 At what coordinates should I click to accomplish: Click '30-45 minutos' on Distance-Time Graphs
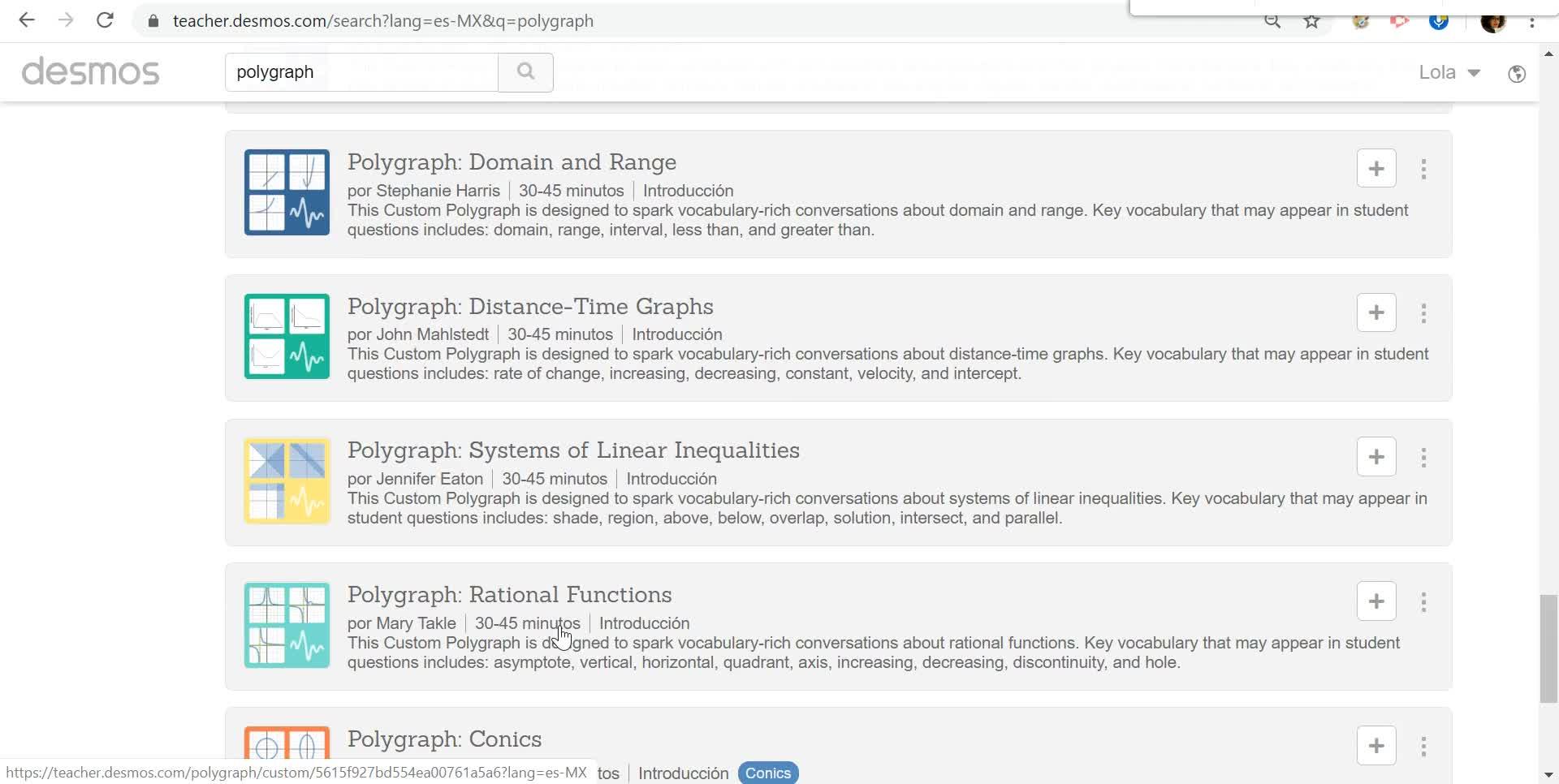coord(560,334)
